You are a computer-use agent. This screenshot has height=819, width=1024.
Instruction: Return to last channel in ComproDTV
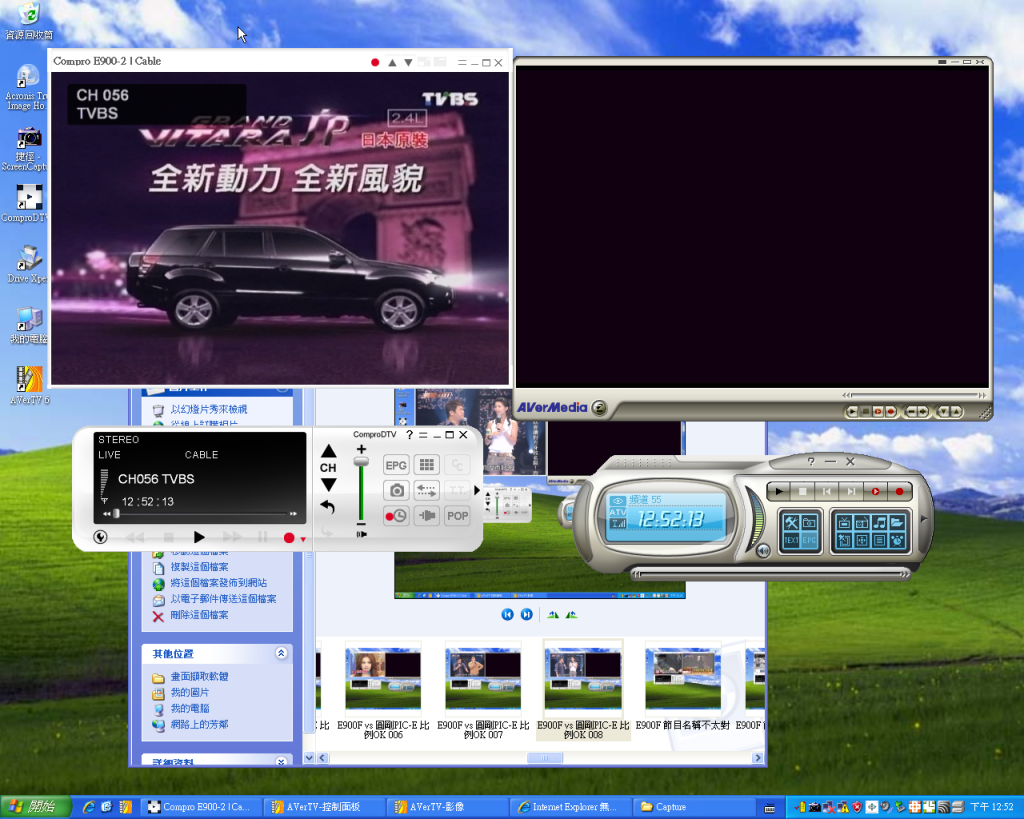point(328,507)
